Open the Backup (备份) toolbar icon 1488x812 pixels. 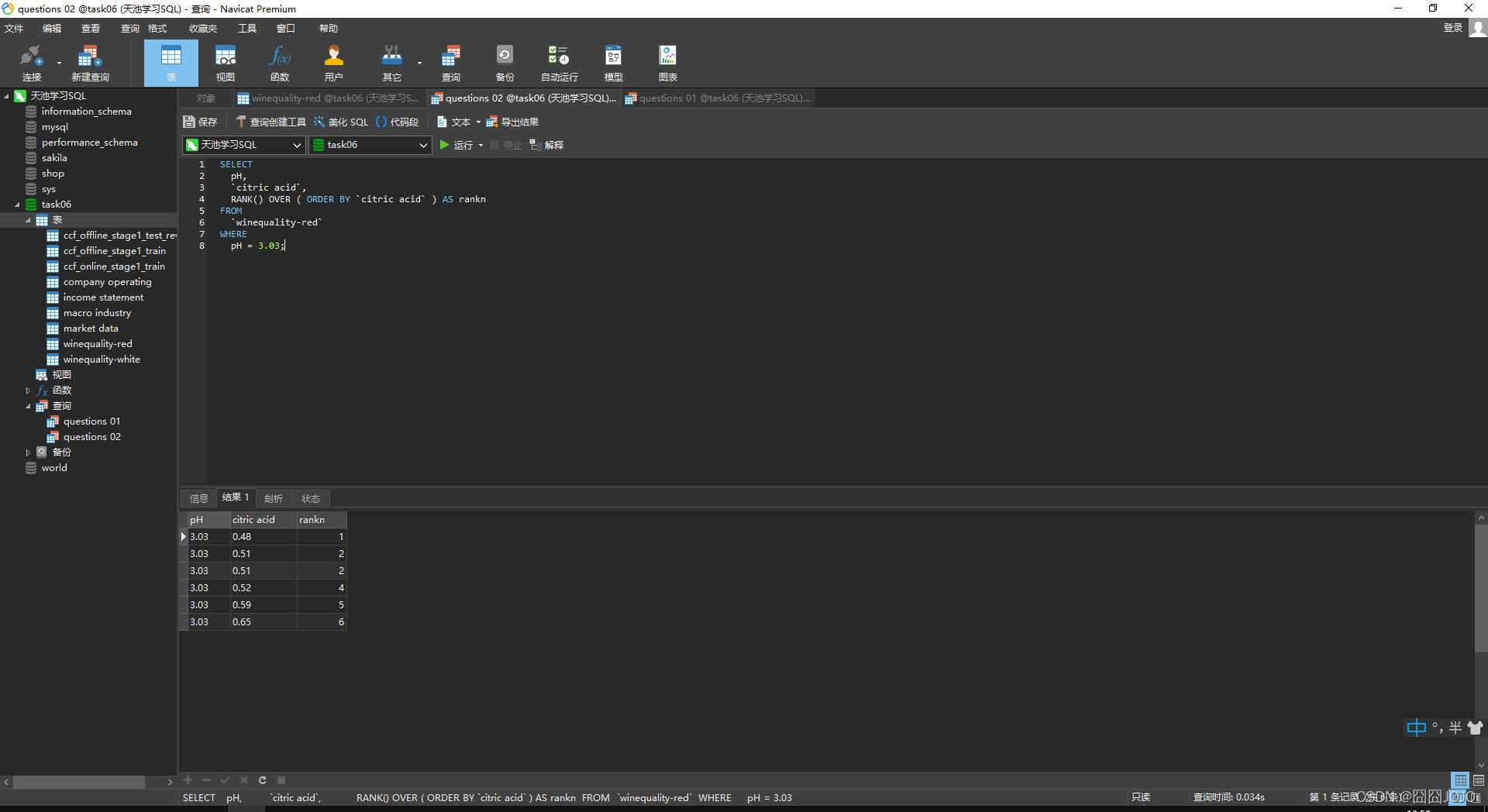(505, 63)
